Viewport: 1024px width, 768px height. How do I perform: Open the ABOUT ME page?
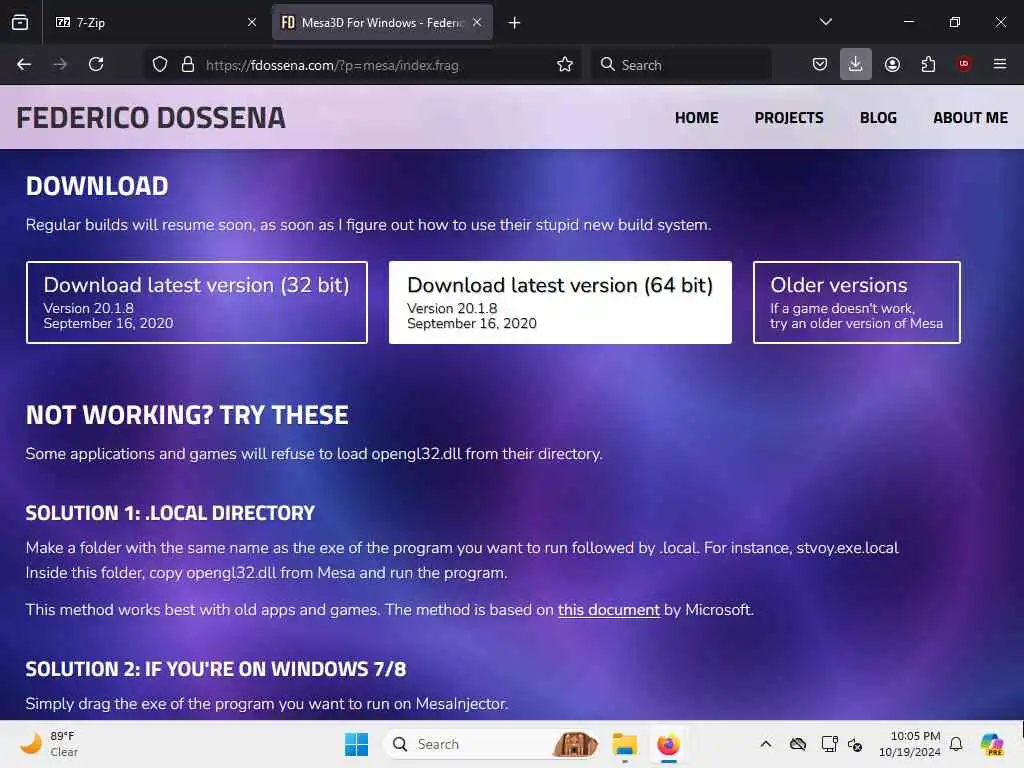click(x=970, y=118)
